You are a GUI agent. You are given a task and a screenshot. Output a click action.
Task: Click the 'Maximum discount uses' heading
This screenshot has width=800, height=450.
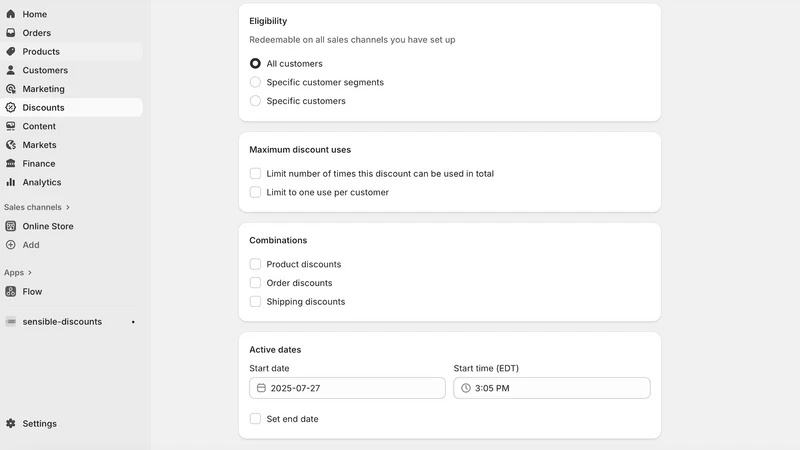(300, 149)
